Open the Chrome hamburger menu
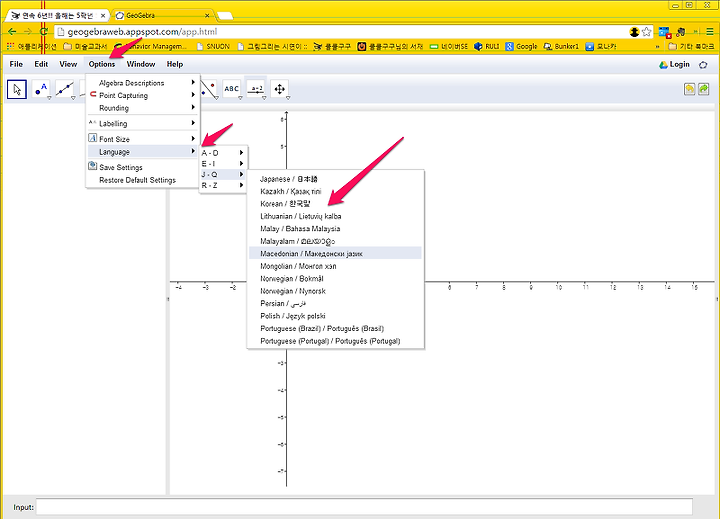 (710, 32)
